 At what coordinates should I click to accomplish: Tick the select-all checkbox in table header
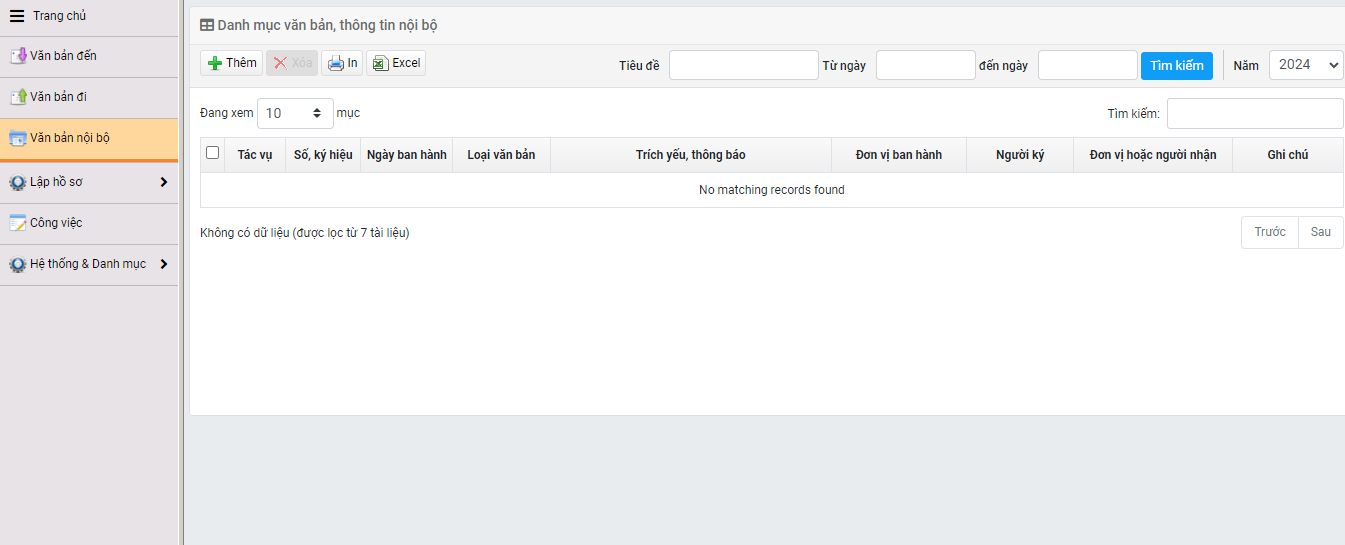pyautogui.click(x=212, y=153)
